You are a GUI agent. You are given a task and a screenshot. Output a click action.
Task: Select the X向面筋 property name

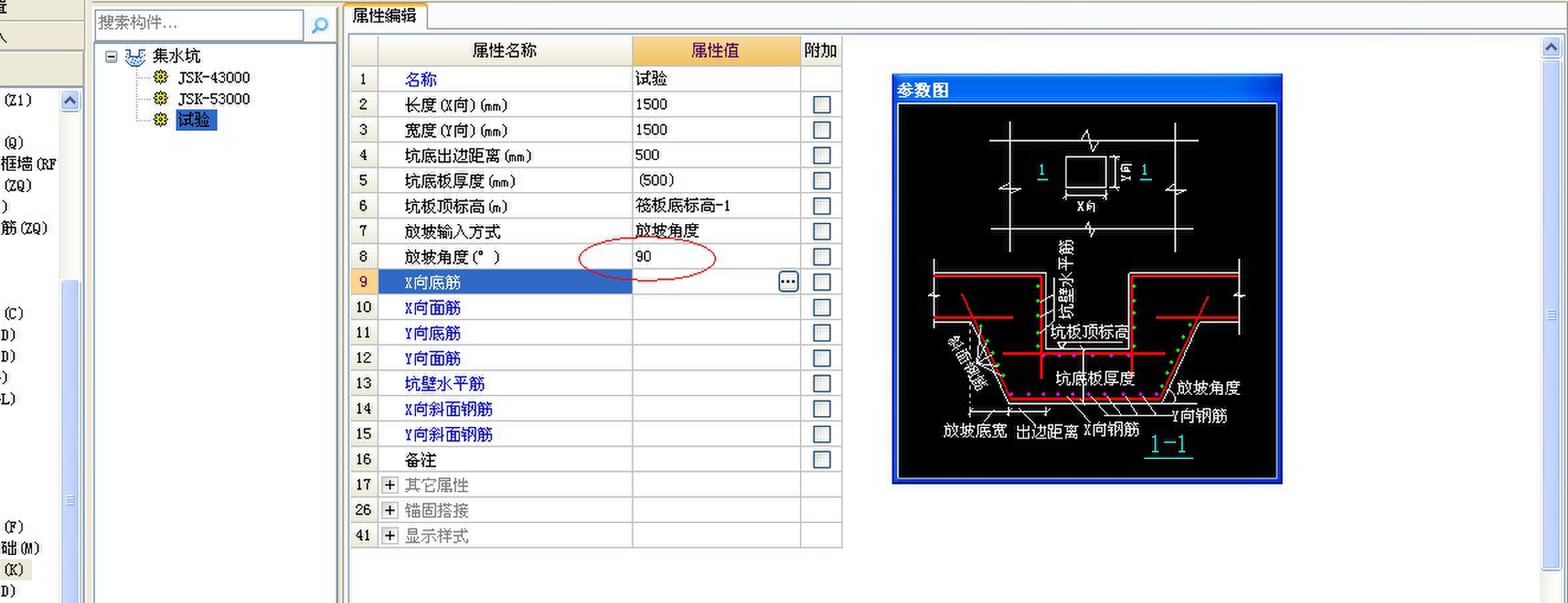[433, 308]
